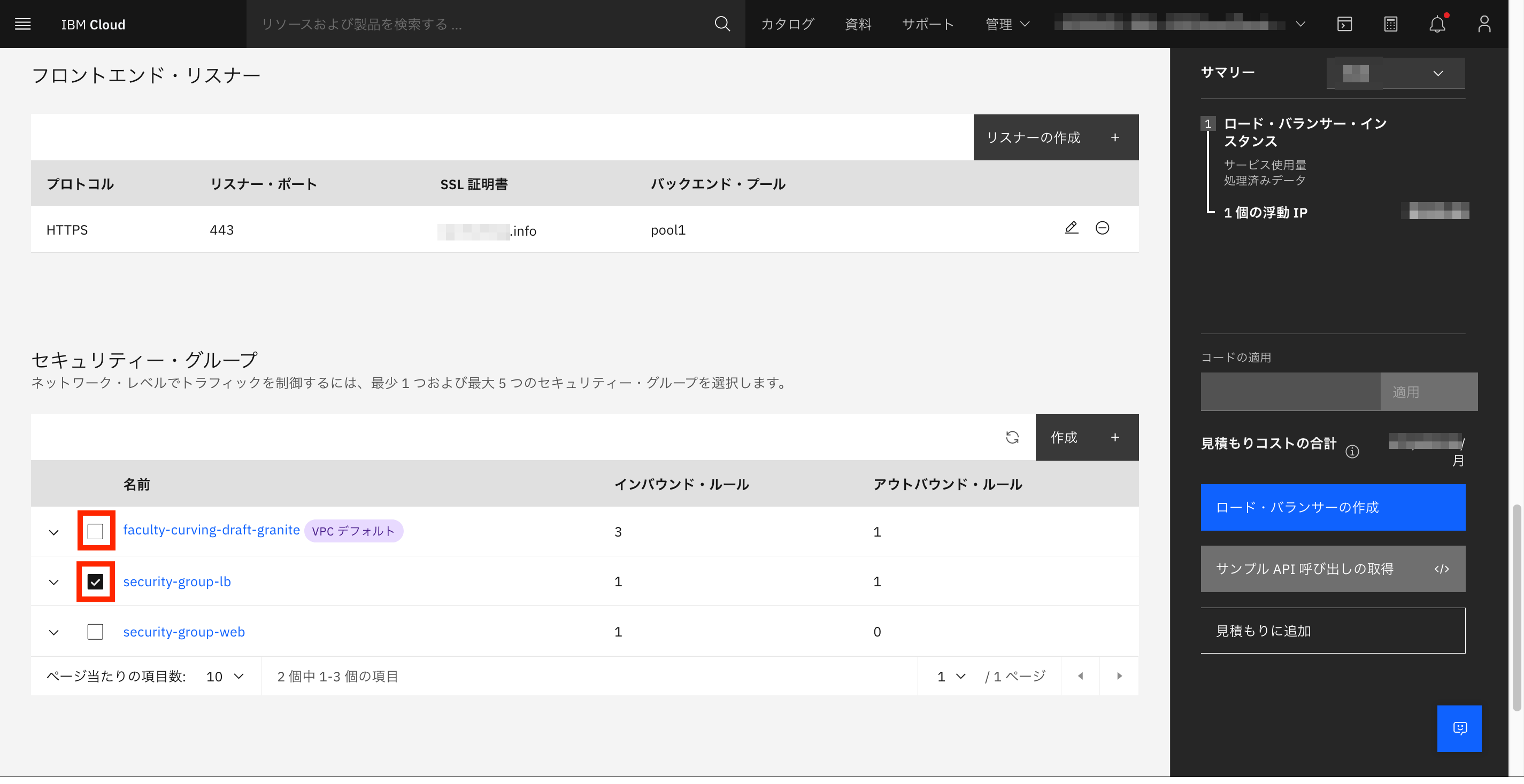The image size is (1524, 784).
Task: Open the サポート menu item
Action: tap(928, 24)
